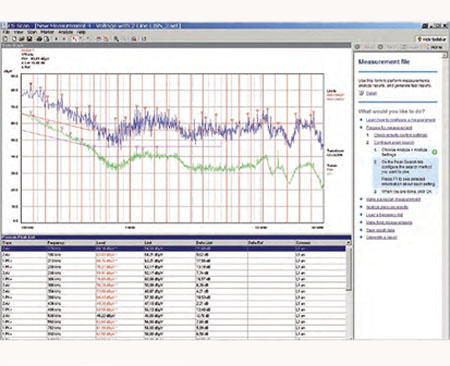Click the first red peak marker on the trace
The width and height of the screenshot is (450, 366).
[31, 84]
